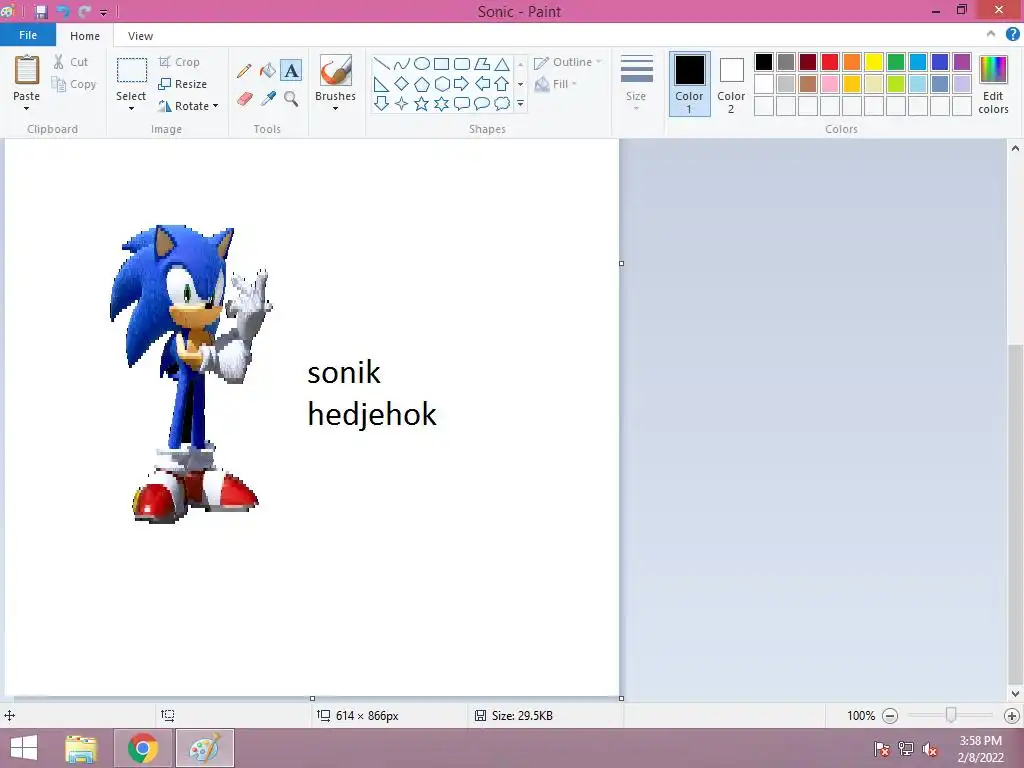Select the Pencil tool
Viewport: 1024px width, 768px height.
(244, 71)
